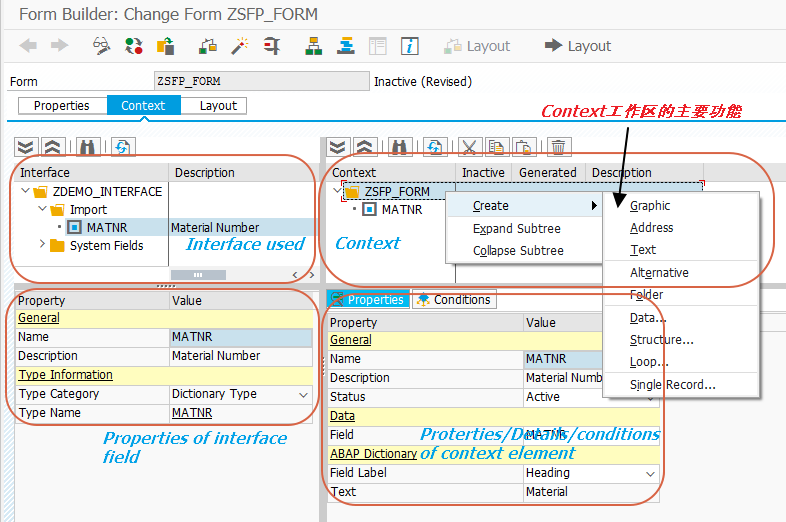Collapse the ZDEMO_INTERFACE tree node

point(25,191)
